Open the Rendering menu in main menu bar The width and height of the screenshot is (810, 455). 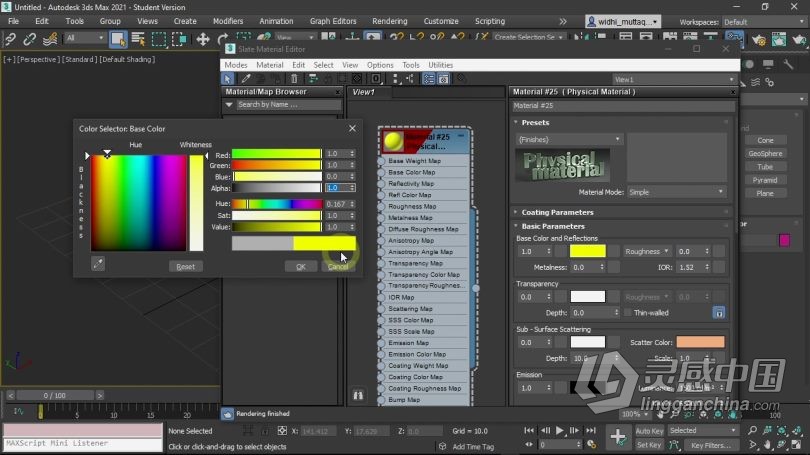point(390,21)
